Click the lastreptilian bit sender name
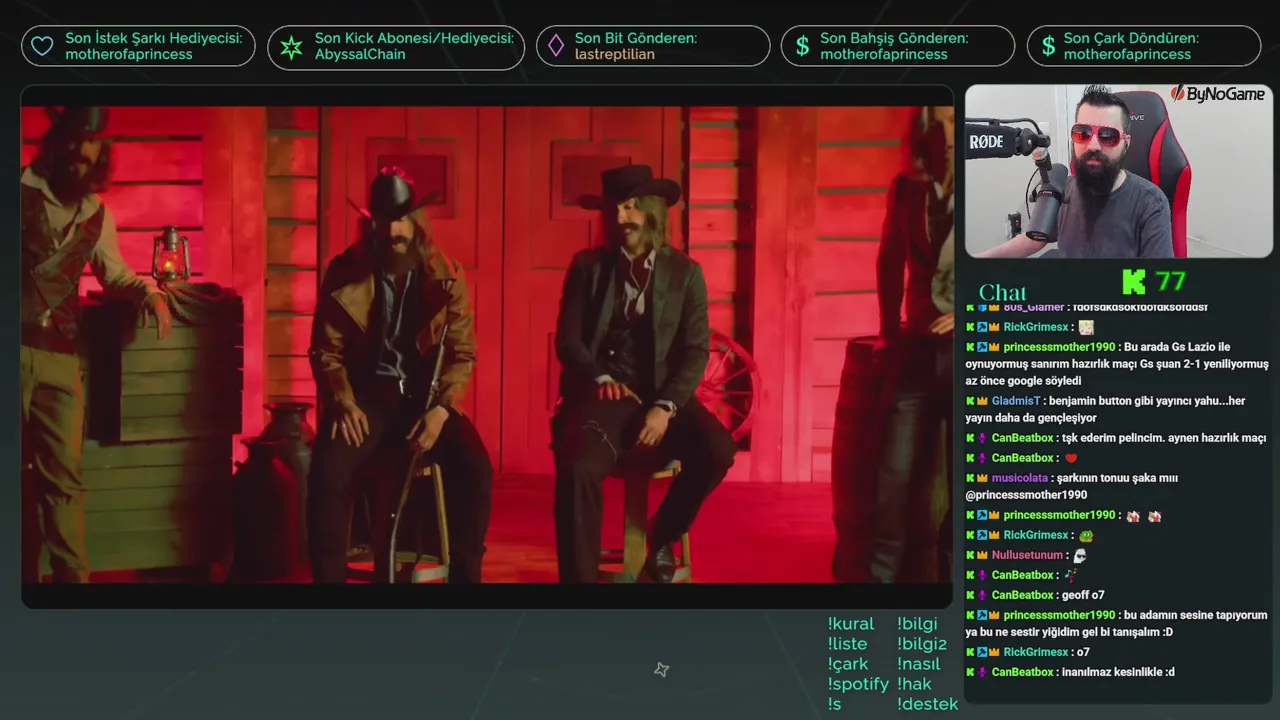 pos(615,54)
